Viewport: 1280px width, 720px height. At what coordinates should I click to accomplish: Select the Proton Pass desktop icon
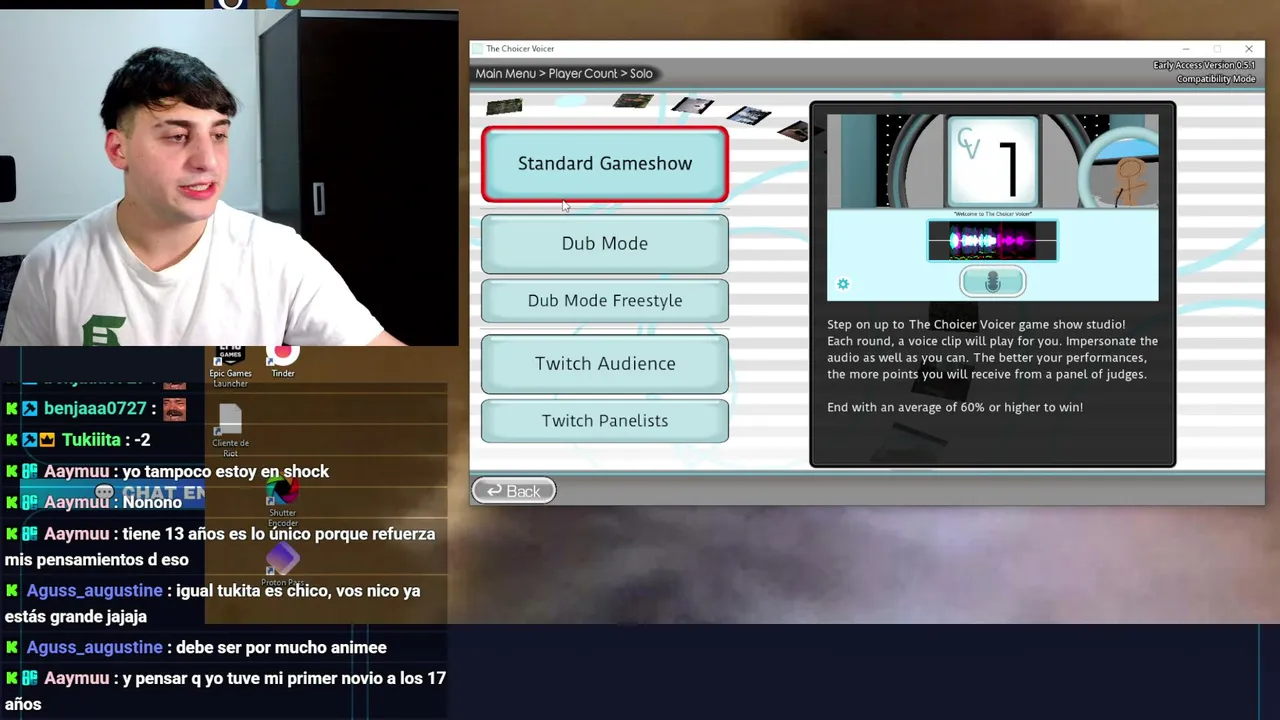(283, 566)
